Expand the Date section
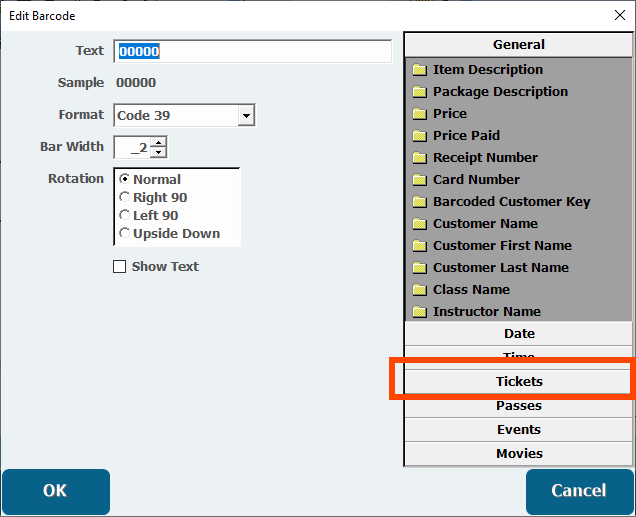 [518, 334]
